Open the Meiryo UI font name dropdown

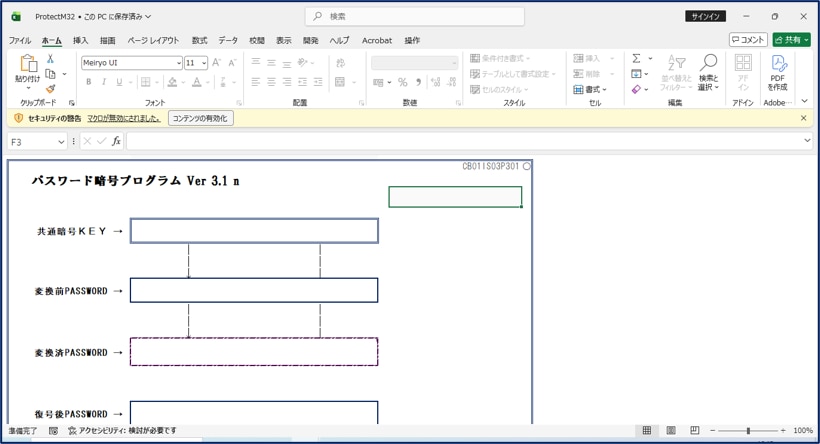click(x=178, y=63)
